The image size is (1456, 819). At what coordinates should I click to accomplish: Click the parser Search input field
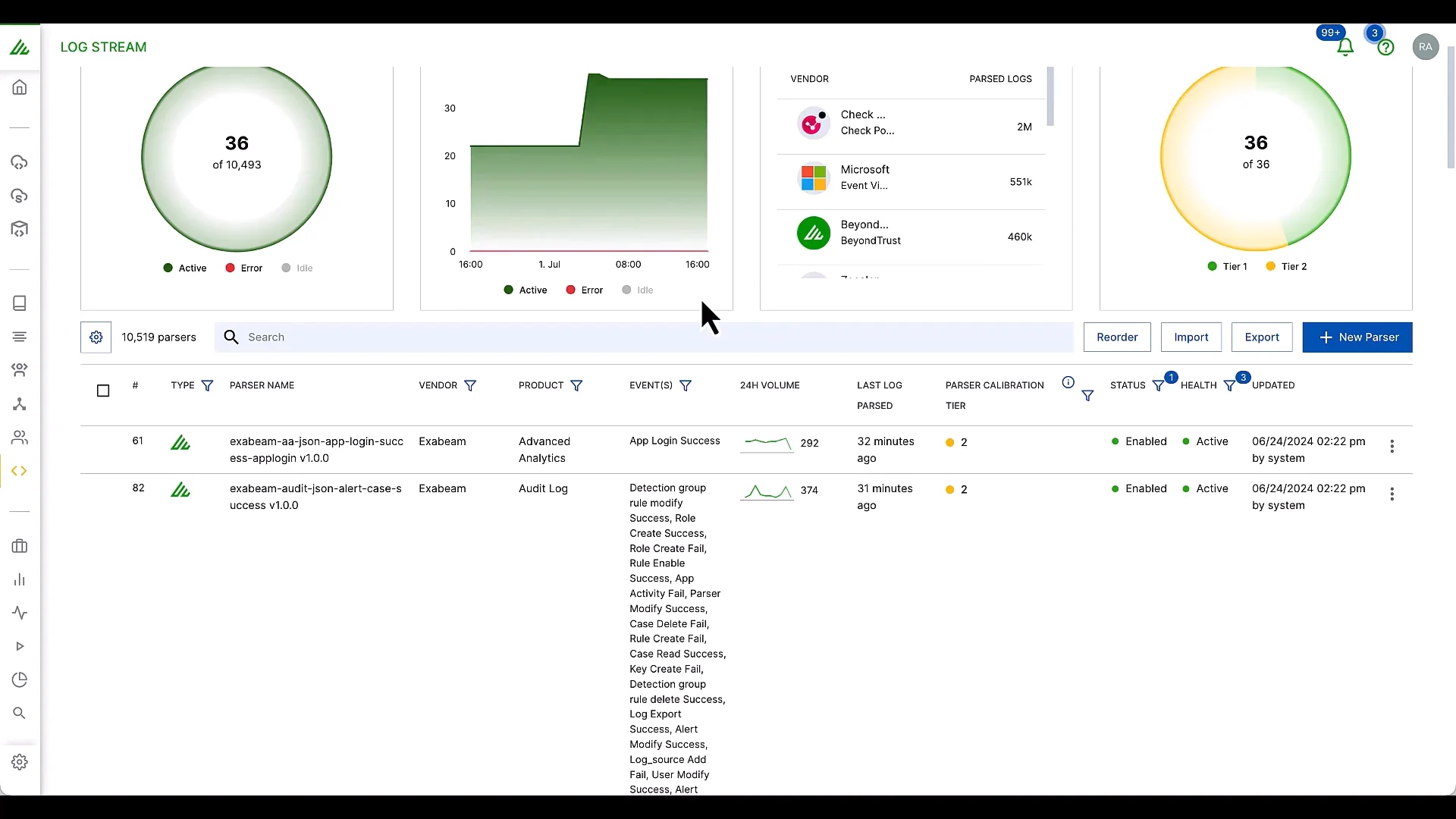click(645, 337)
